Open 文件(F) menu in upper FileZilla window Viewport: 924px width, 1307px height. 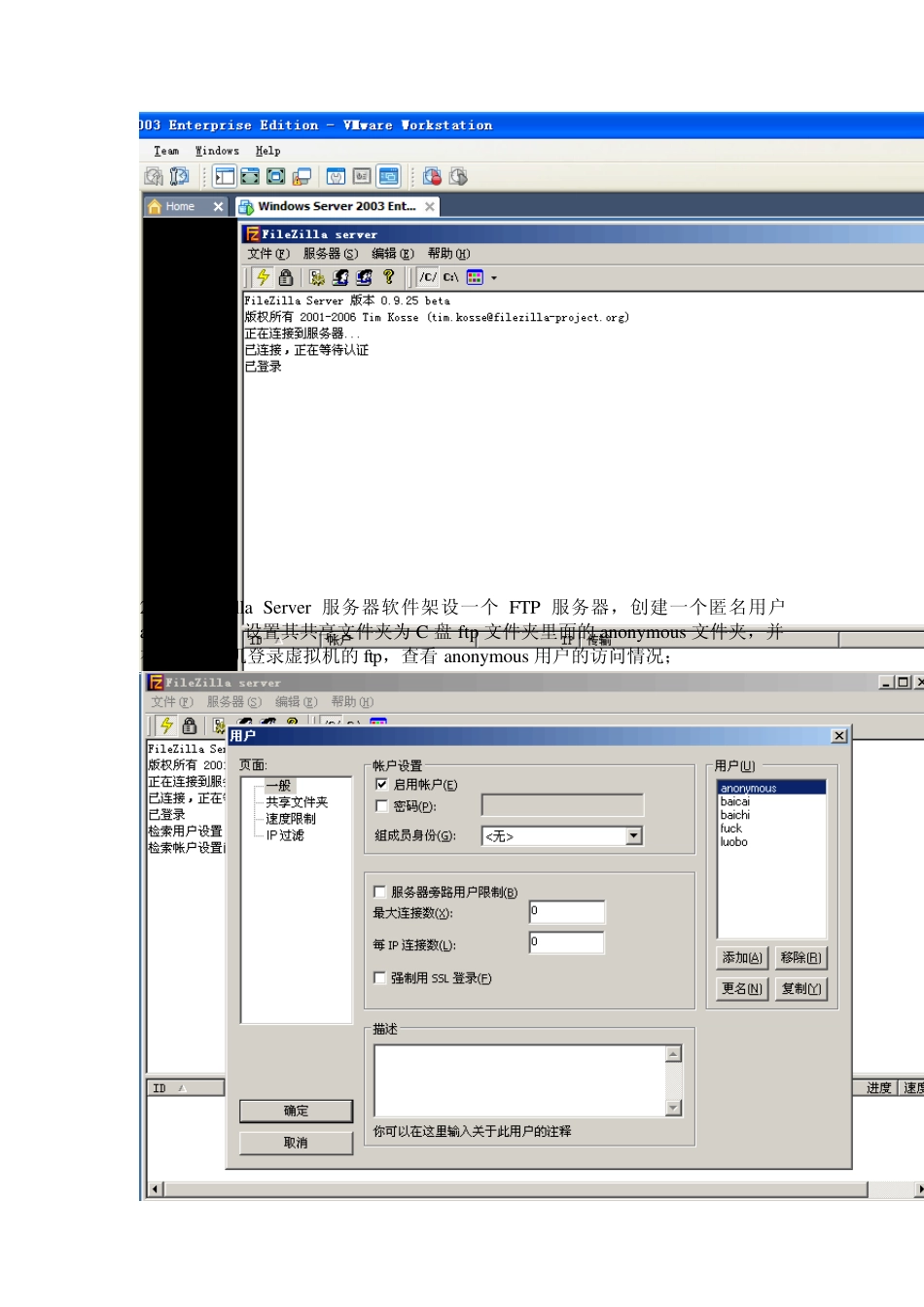[268, 254]
